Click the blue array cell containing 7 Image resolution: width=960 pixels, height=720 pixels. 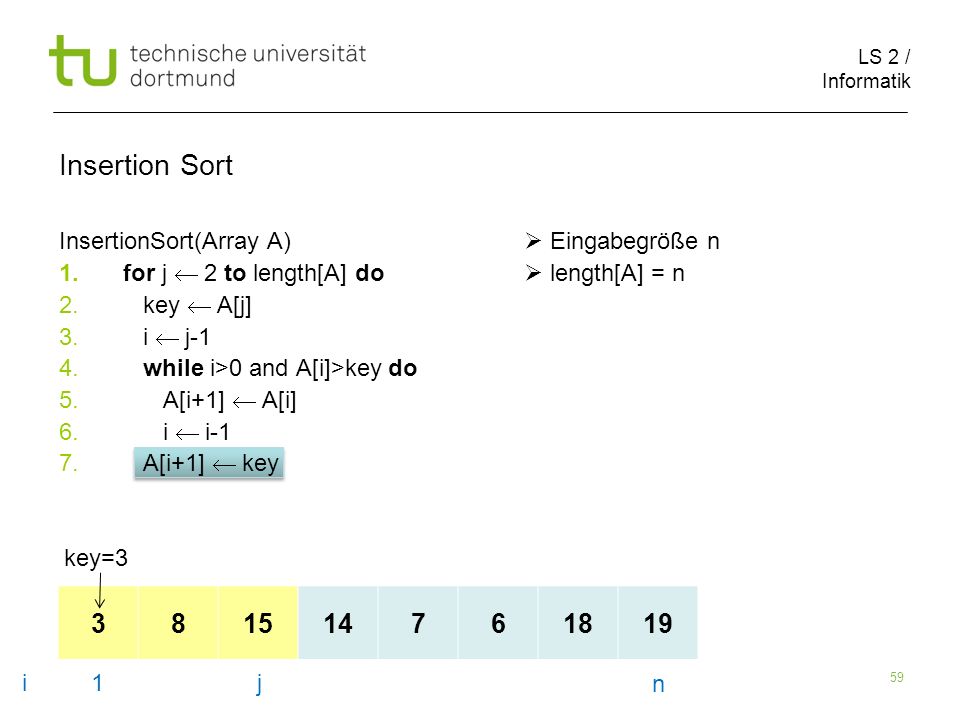click(418, 623)
